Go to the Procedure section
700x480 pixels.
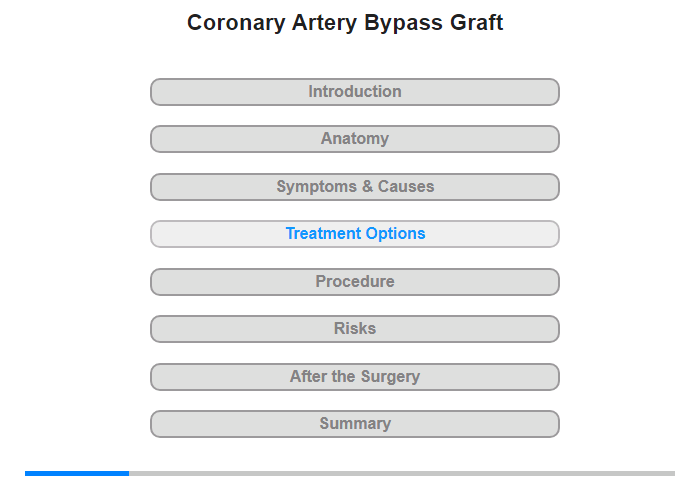click(x=354, y=282)
